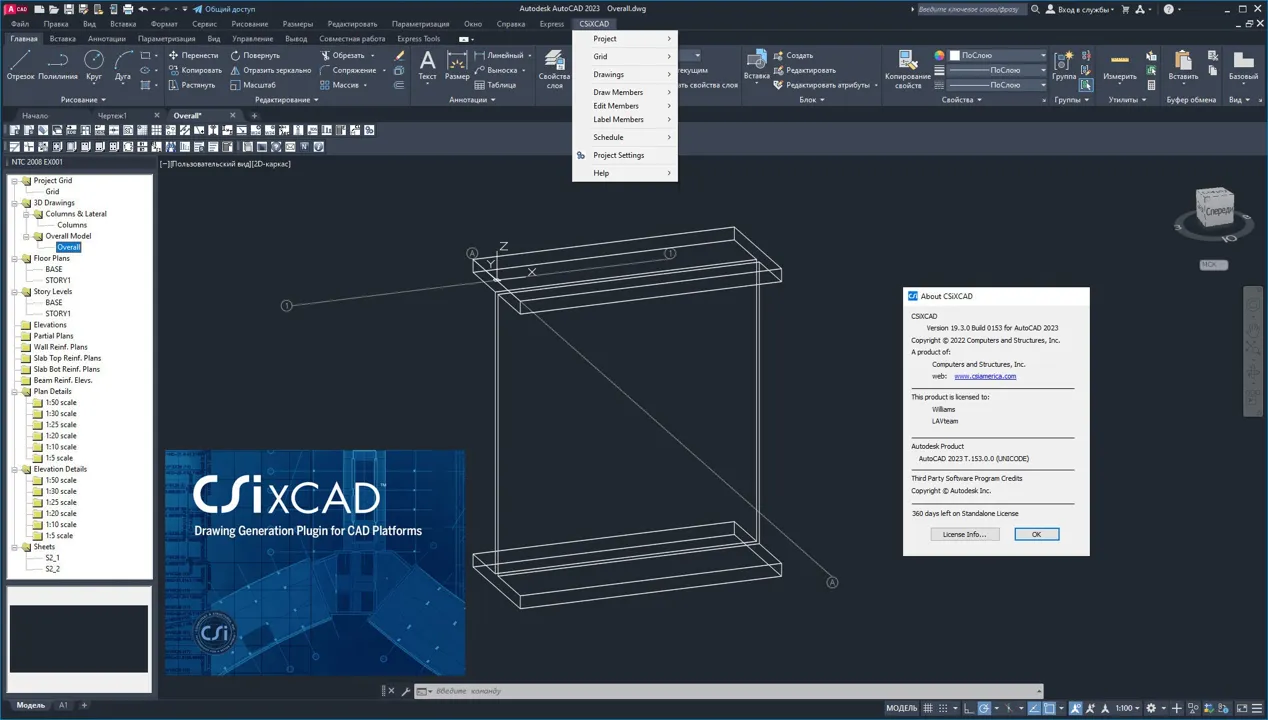
Task: Follow the www.csiamerica.com link
Action: [985, 376]
